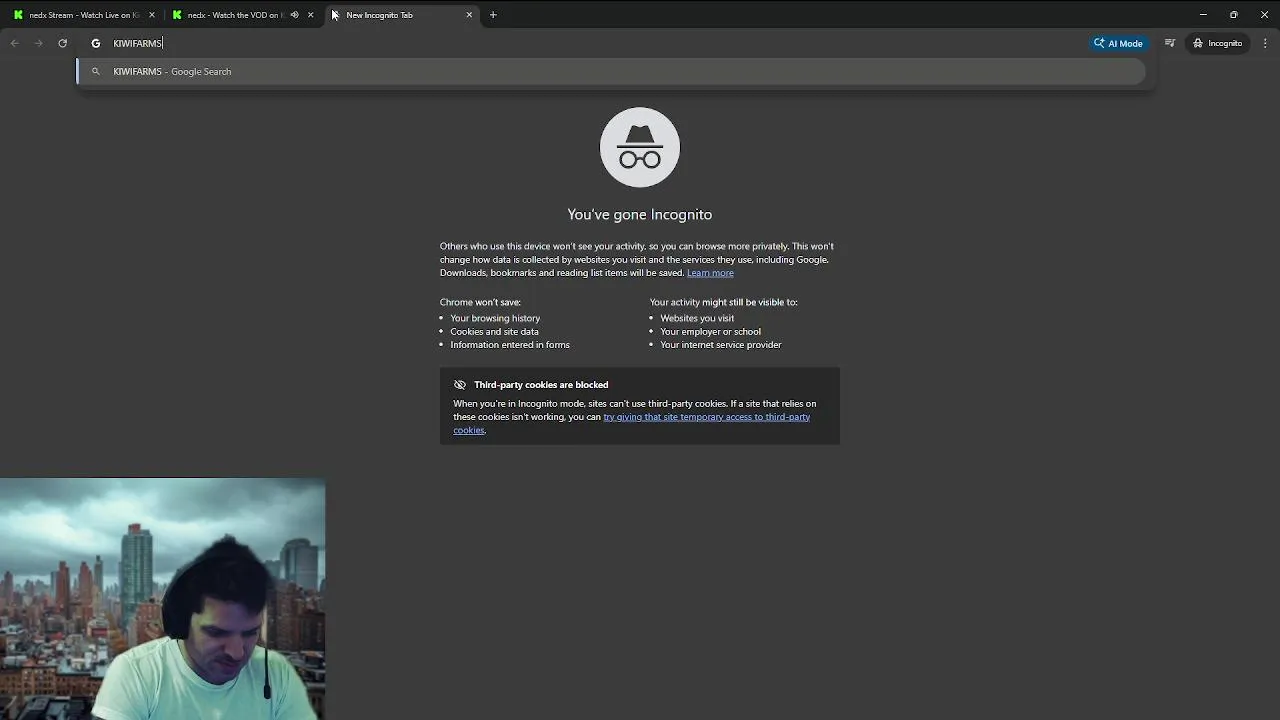Image resolution: width=1280 pixels, height=720 pixels.
Task: Select the New Incognito Tab
Action: [x=400, y=15]
